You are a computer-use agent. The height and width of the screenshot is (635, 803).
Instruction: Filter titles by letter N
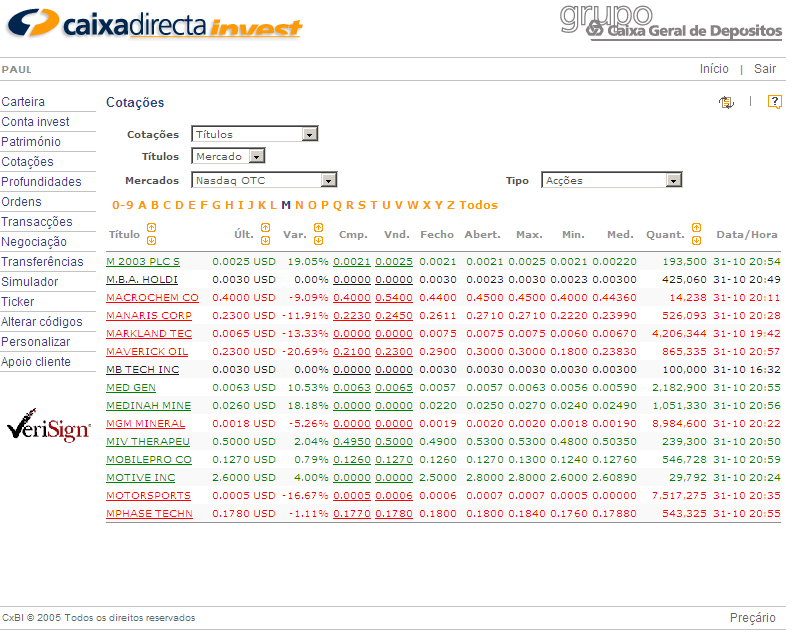point(299,205)
